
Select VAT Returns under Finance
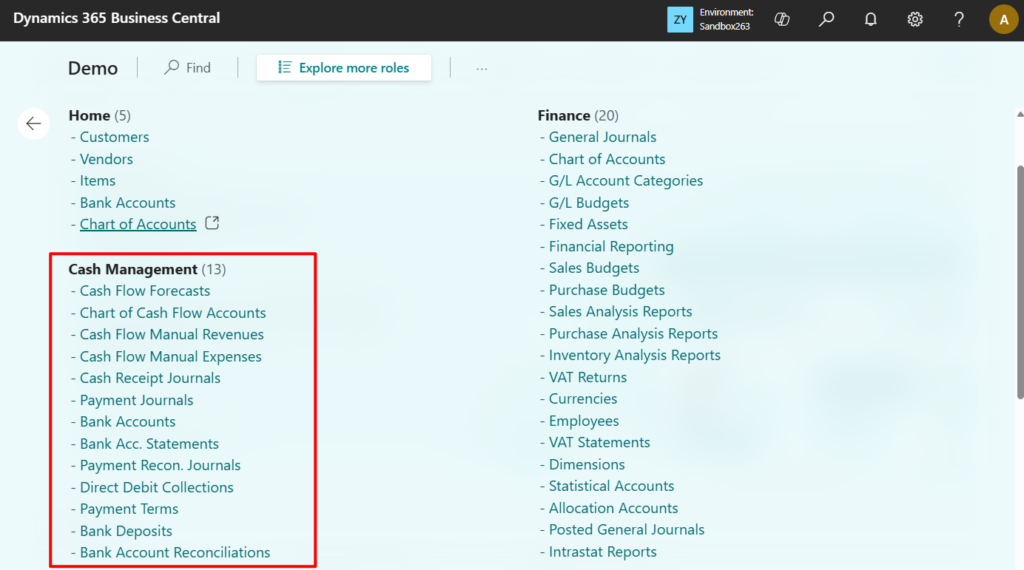click(588, 377)
